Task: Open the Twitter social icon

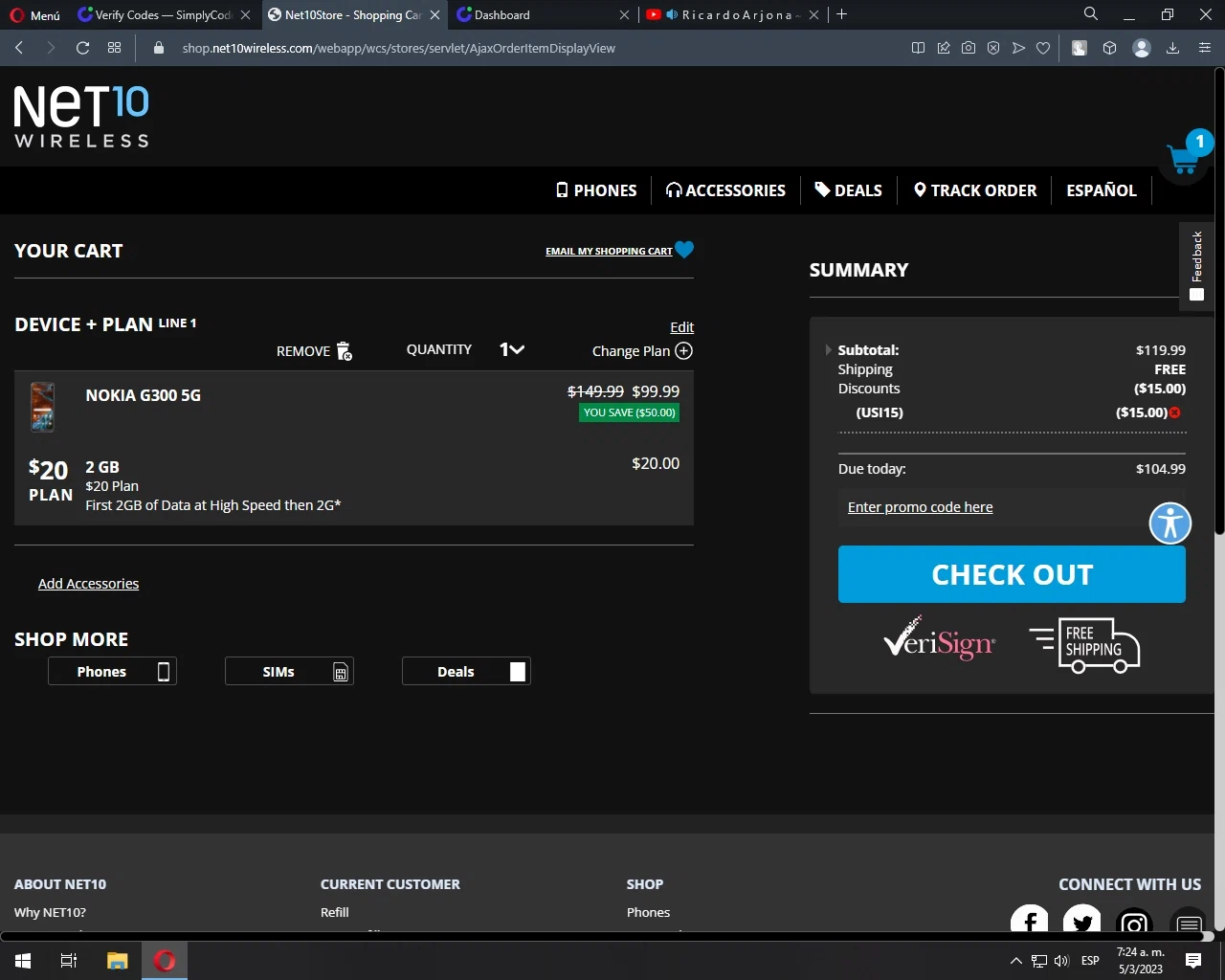Action: pos(1081,921)
